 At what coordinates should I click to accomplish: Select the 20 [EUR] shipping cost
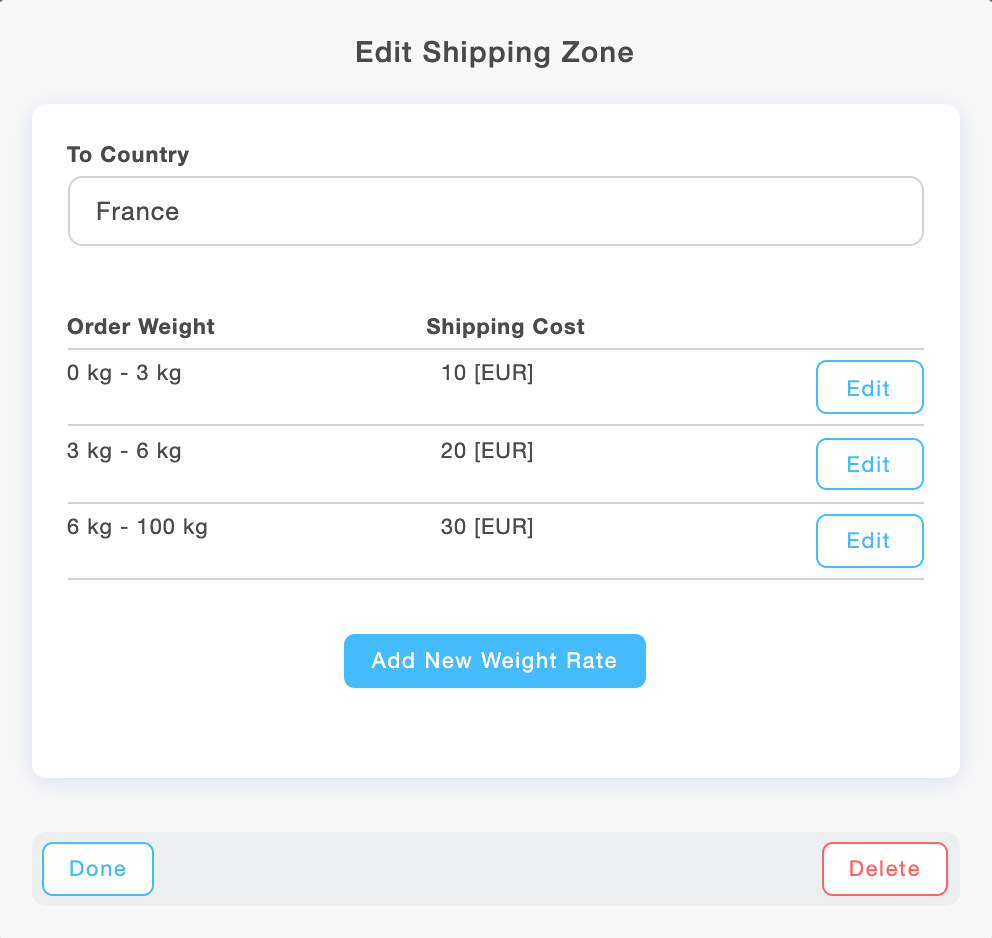(487, 450)
